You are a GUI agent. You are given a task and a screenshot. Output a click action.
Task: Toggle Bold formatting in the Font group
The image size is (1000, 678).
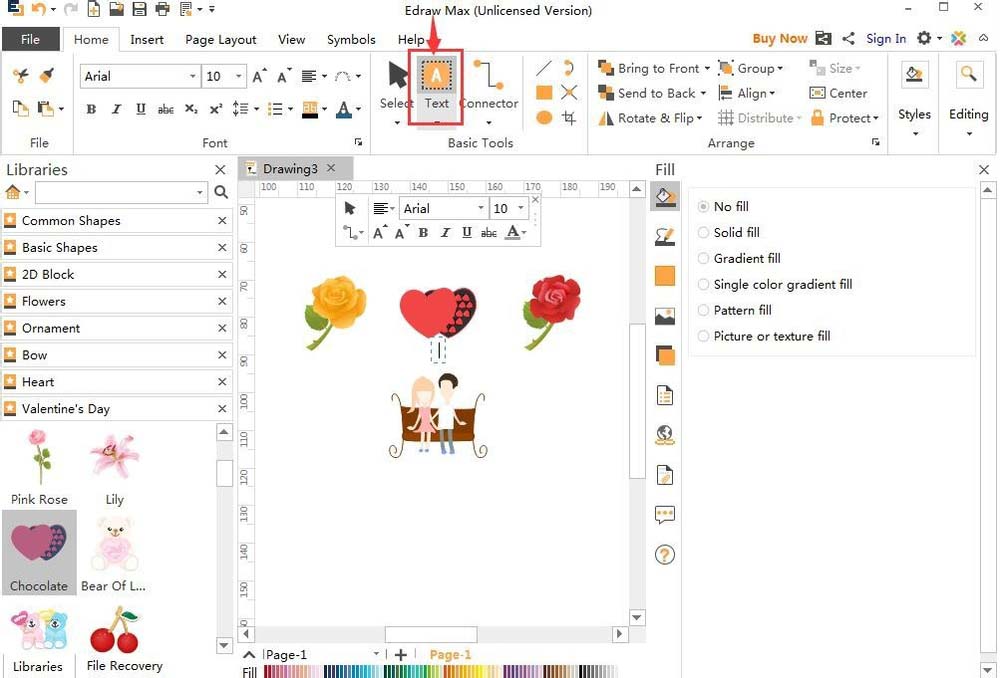tap(91, 109)
